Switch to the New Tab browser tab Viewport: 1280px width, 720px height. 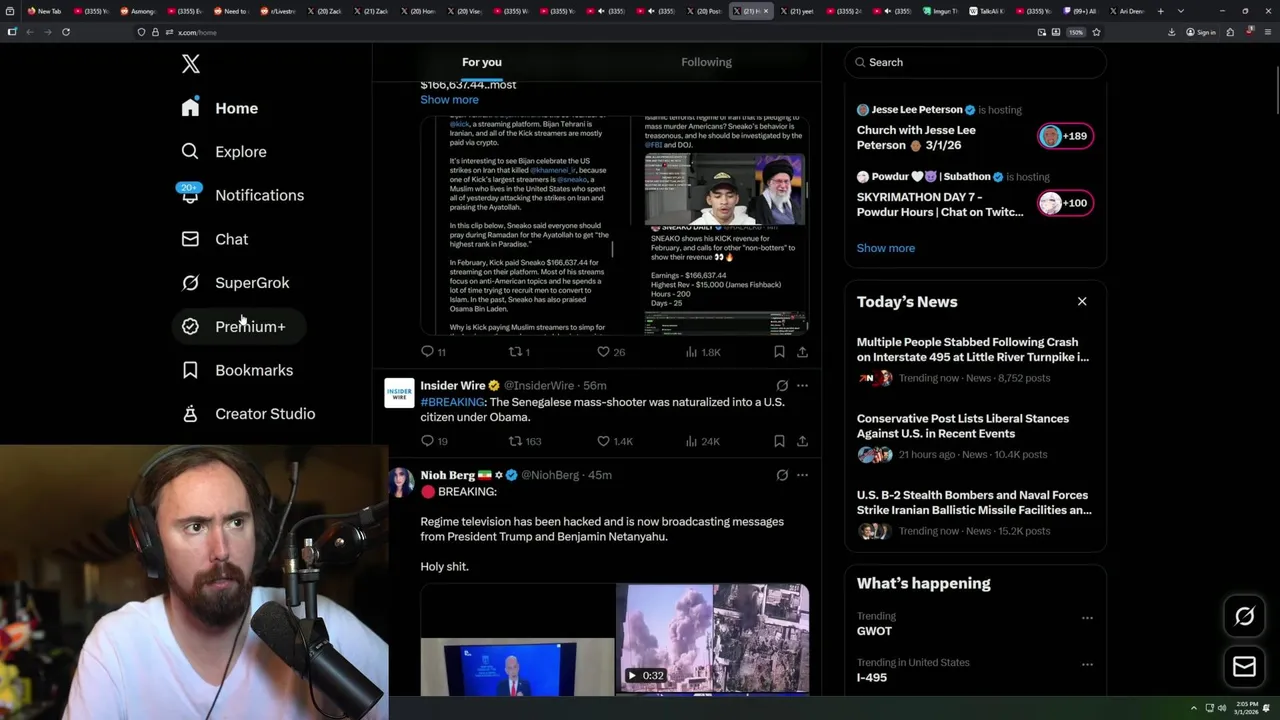pyautogui.click(x=44, y=11)
